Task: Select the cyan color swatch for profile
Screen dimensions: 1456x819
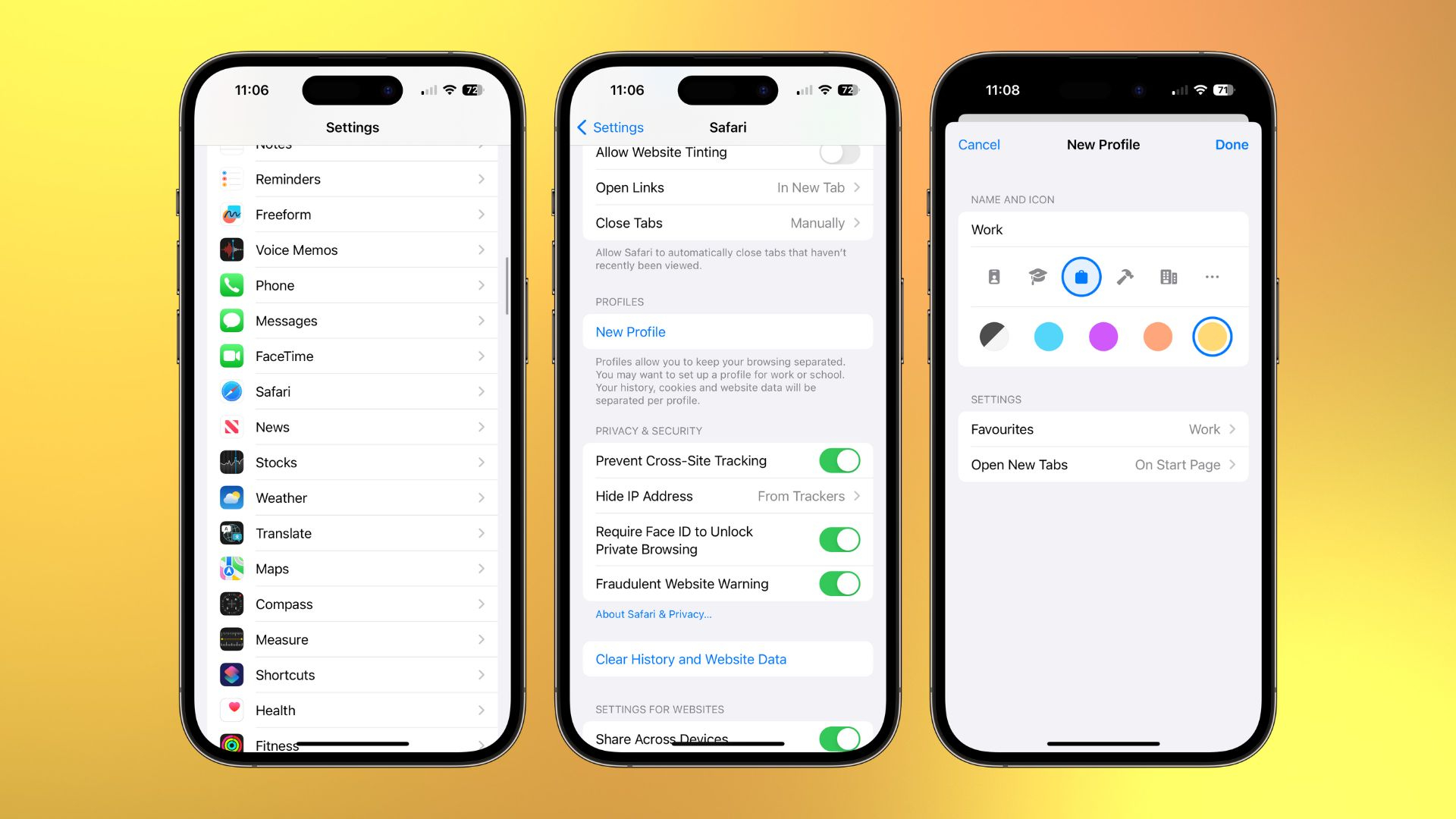Action: [1048, 335]
